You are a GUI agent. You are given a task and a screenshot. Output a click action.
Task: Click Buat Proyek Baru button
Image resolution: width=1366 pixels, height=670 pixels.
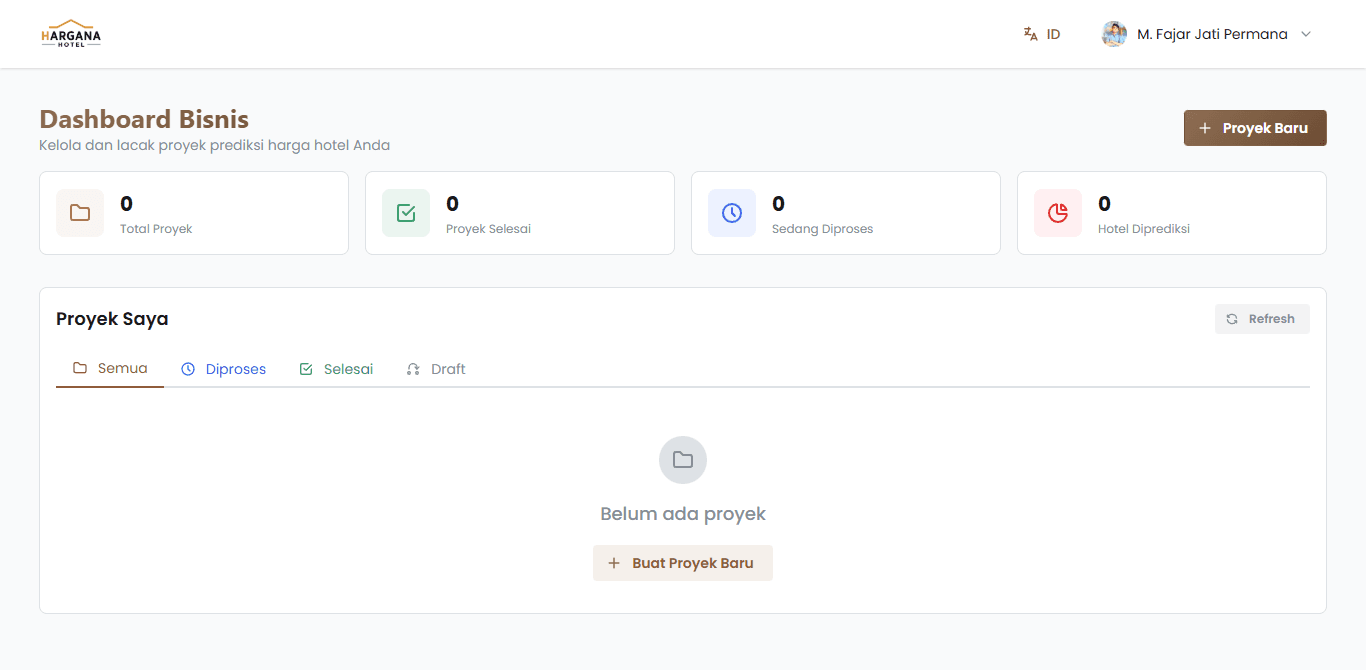[x=683, y=563]
